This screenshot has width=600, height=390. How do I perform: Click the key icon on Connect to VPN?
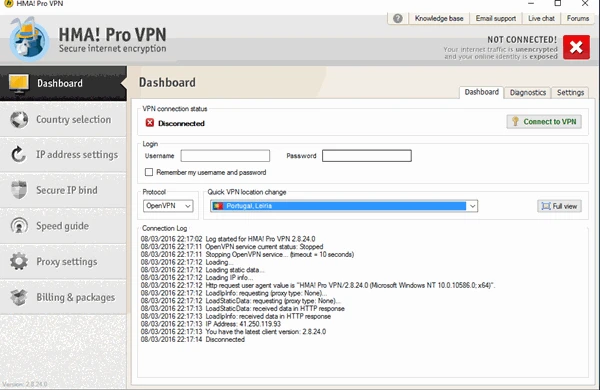515,121
